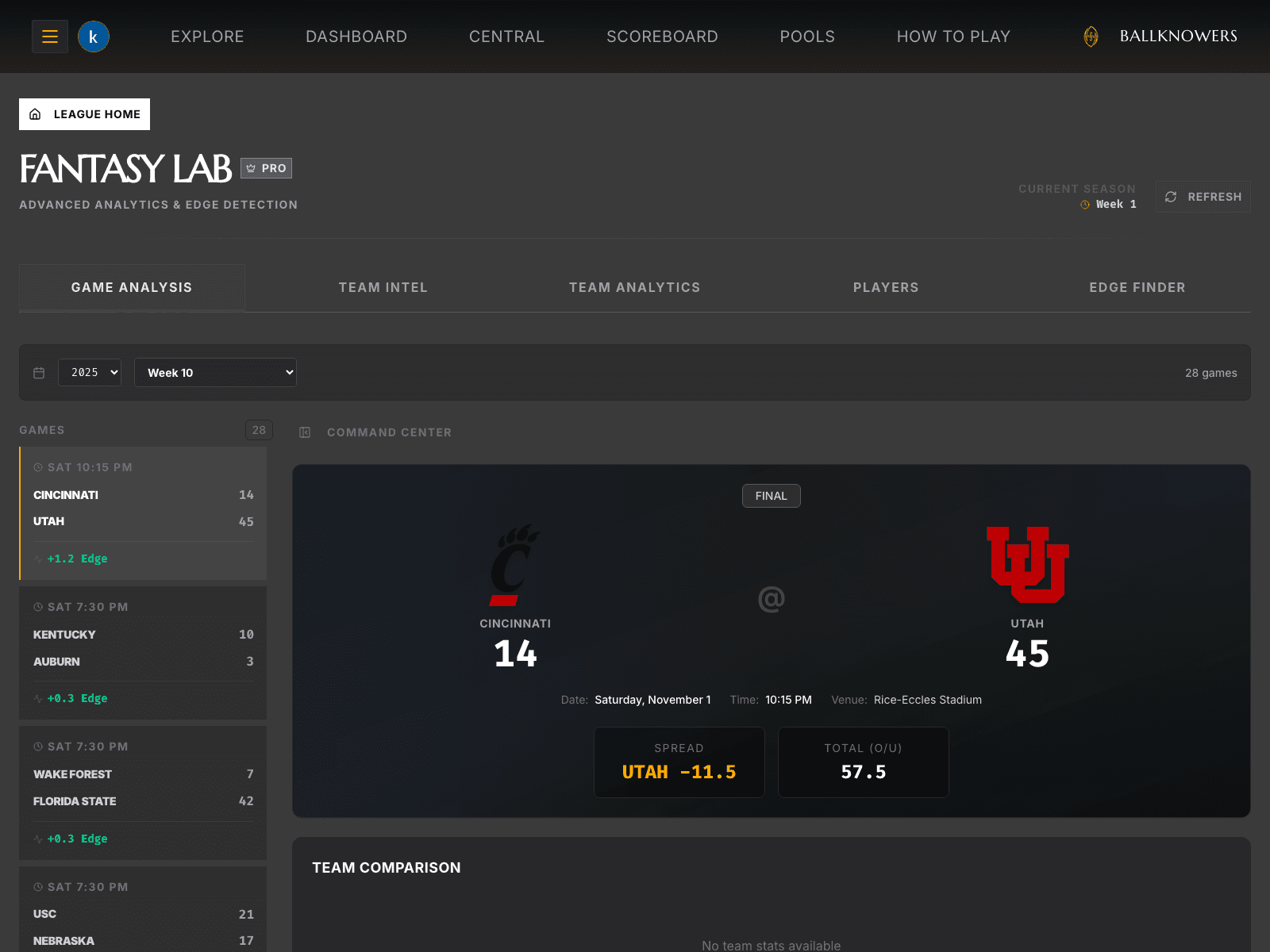Click the Total (O/U) 57.5 box
Screen dimensions: 1270x952
click(864, 762)
